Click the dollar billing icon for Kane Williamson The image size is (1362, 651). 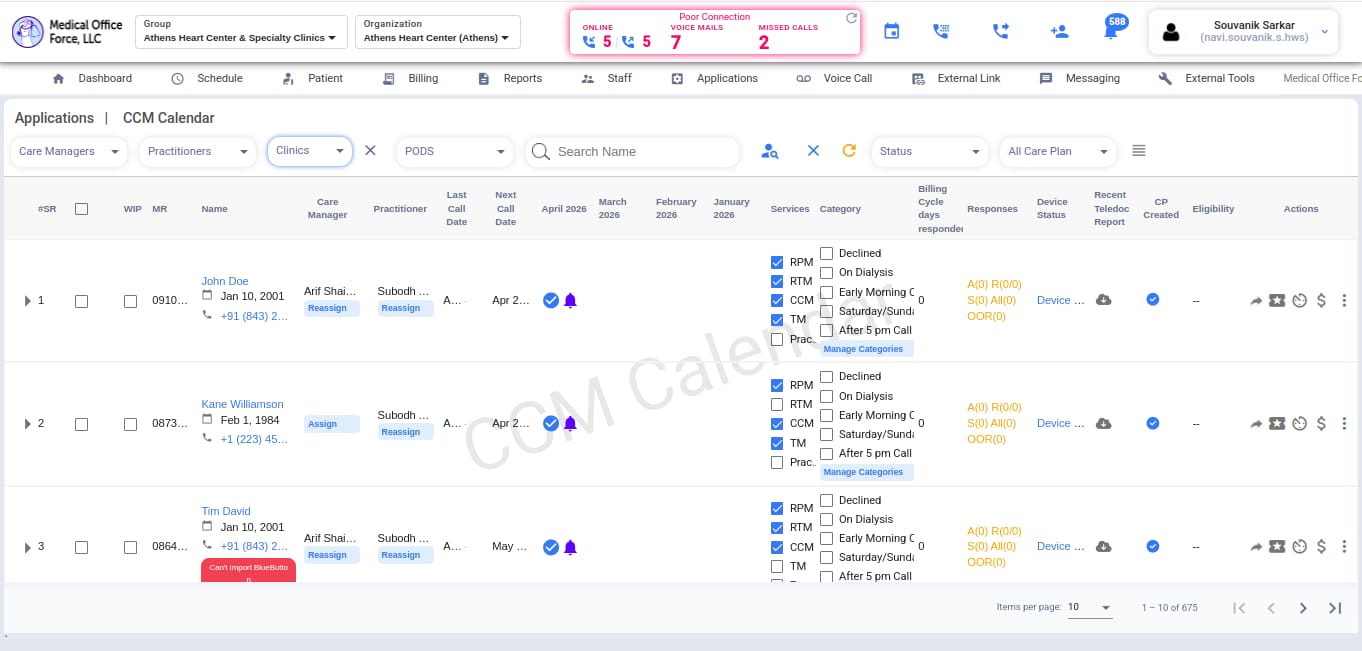tap(1321, 424)
